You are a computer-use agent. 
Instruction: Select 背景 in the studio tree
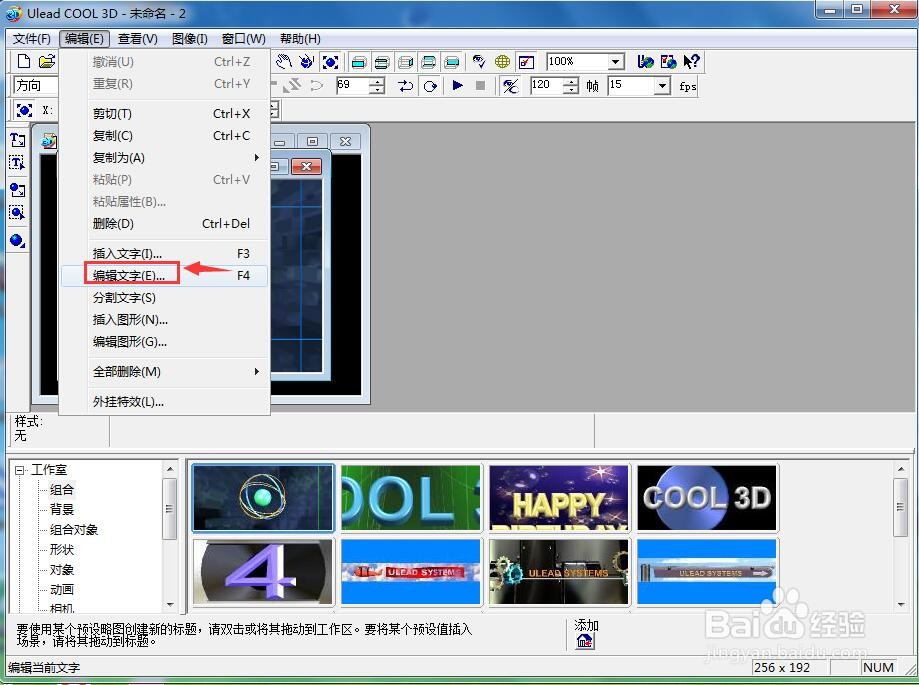tap(62, 510)
